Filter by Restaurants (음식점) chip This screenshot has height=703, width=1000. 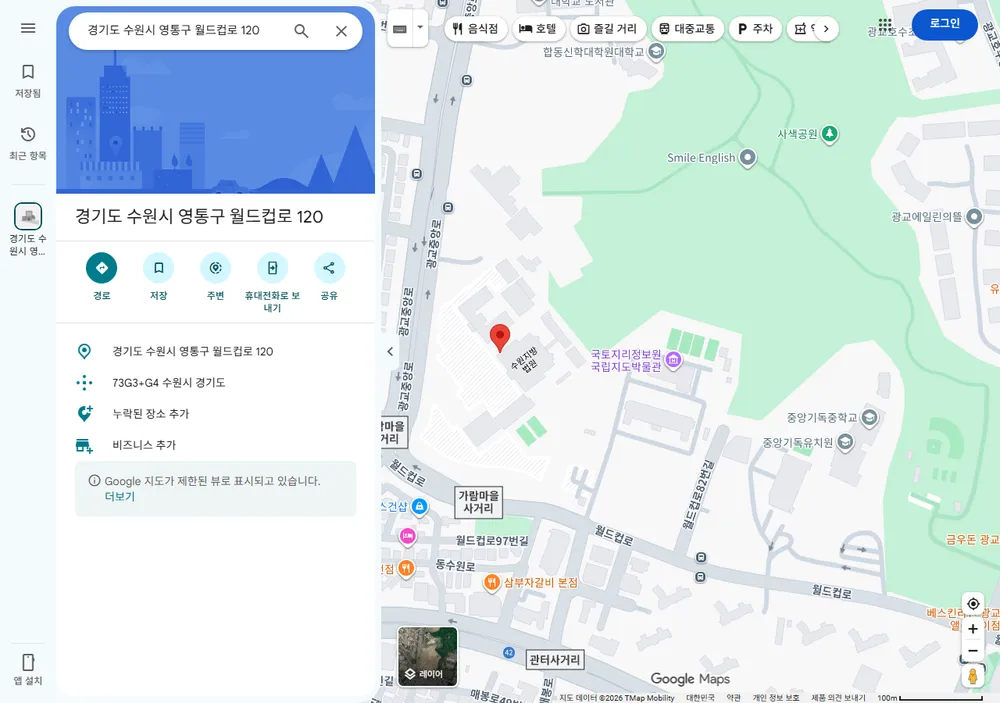[476, 29]
